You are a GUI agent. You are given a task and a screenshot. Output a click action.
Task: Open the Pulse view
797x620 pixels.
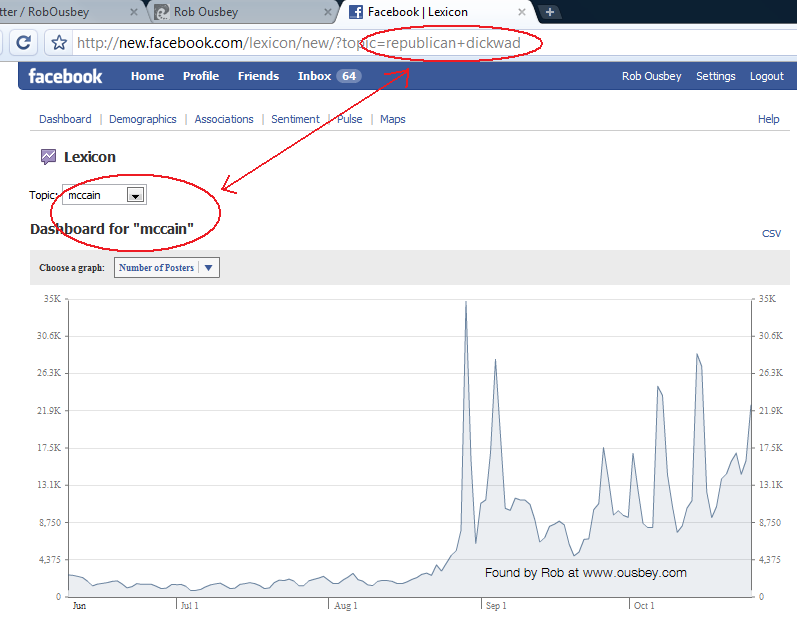[x=350, y=119]
